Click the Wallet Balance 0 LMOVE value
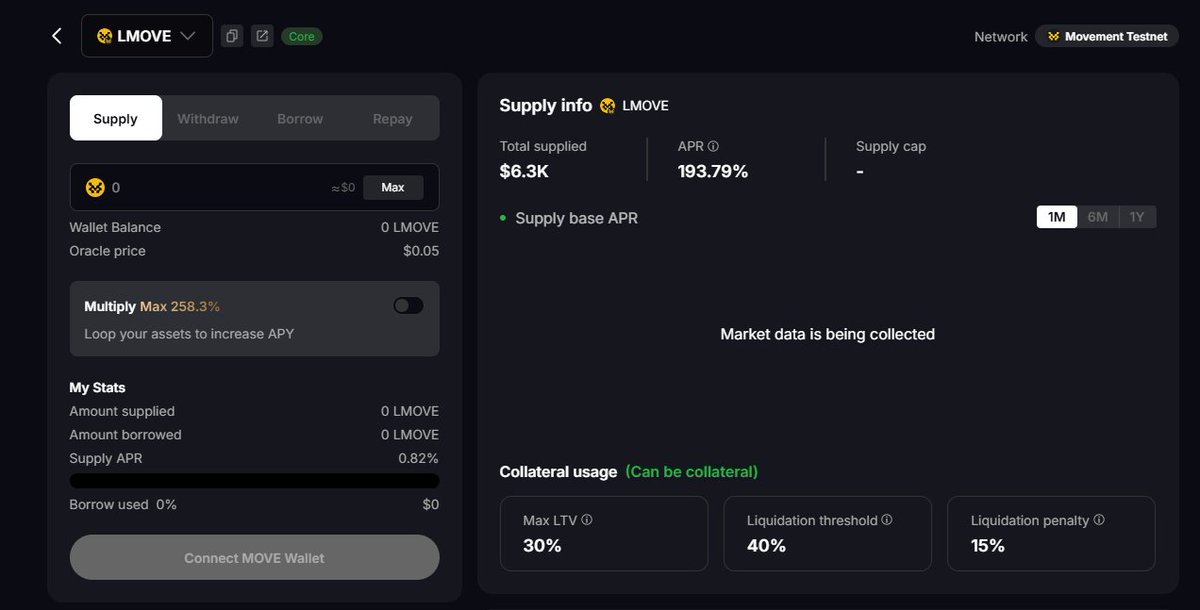Screen dimensions: 1200x610 coord(410,227)
